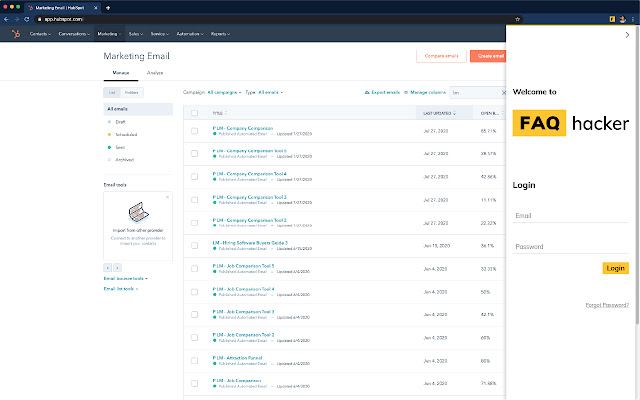This screenshot has width=640, height=400.
Task: Open the browser profile avatar
Action: tap(622, 19)
